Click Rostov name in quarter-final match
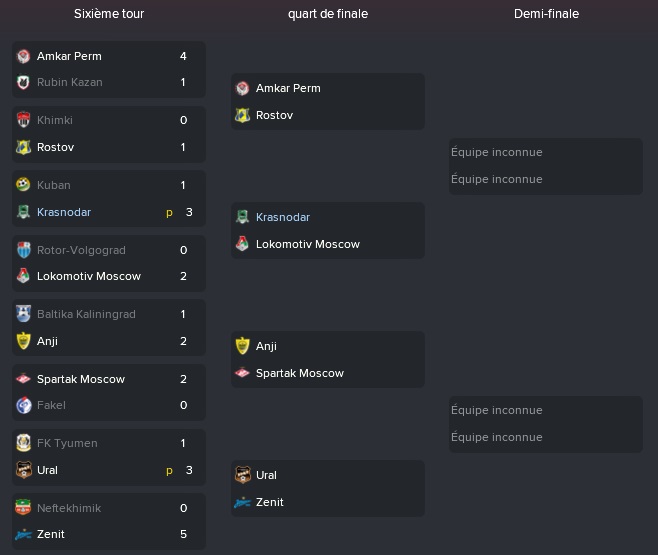Viewport: 658px width, 555px height. 274,115
